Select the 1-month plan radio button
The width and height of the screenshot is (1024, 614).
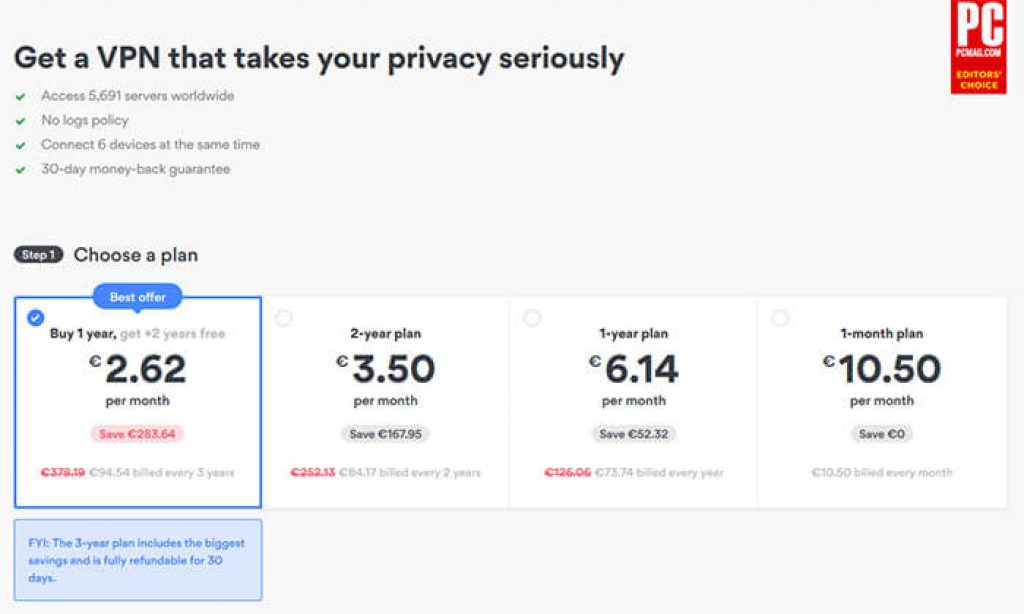point(780,318)
